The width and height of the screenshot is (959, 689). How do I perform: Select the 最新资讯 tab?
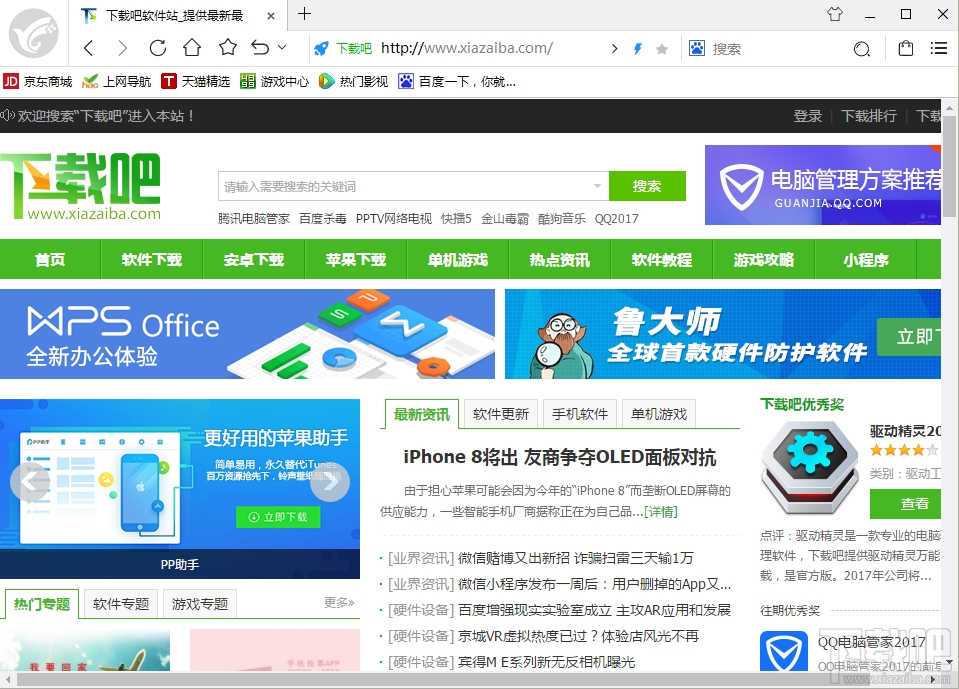tap(421, 414)
